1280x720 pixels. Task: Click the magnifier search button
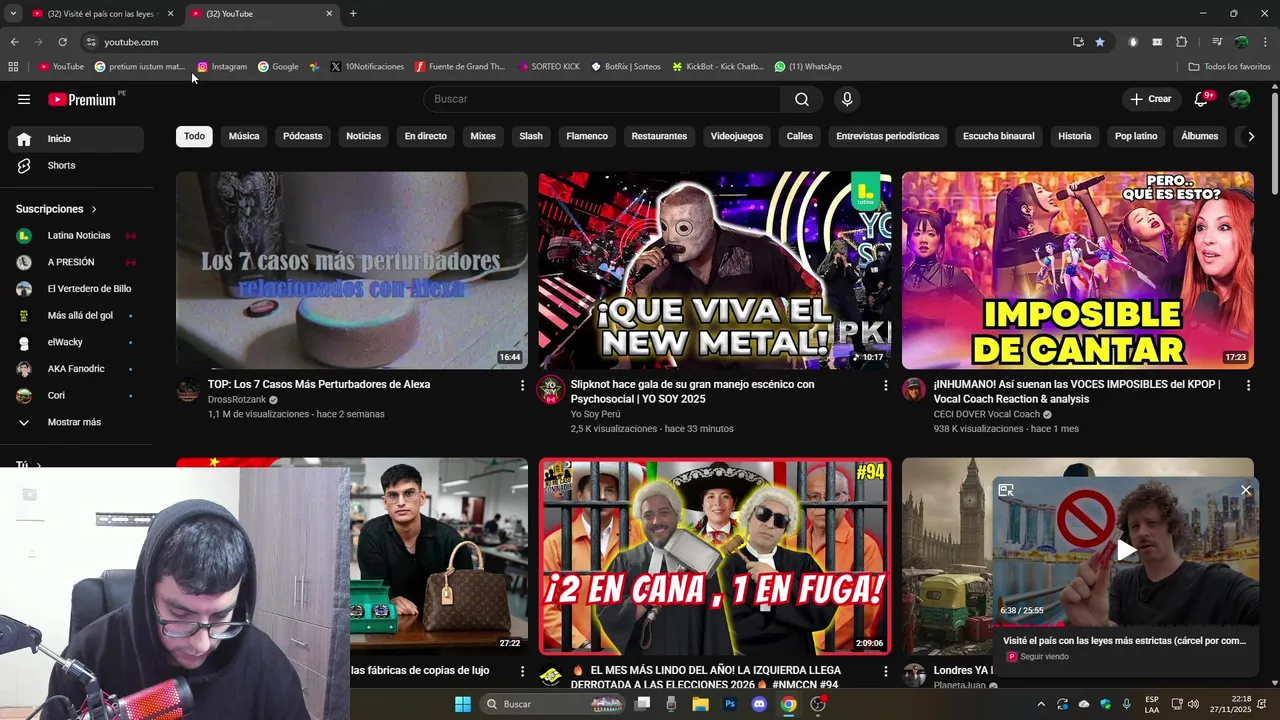click(802, 99)
